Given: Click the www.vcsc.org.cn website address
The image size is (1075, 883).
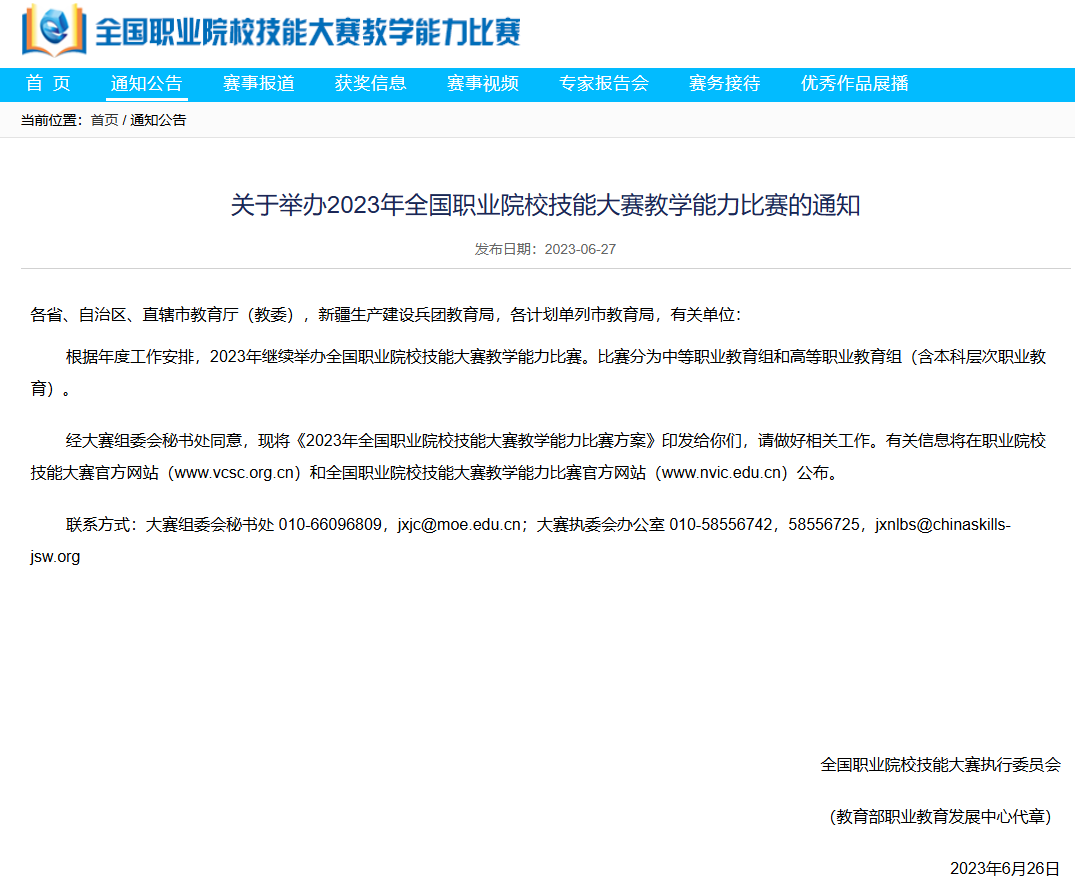Looking at the screenshot, I should pyautogui.click(x=234, y=473).
